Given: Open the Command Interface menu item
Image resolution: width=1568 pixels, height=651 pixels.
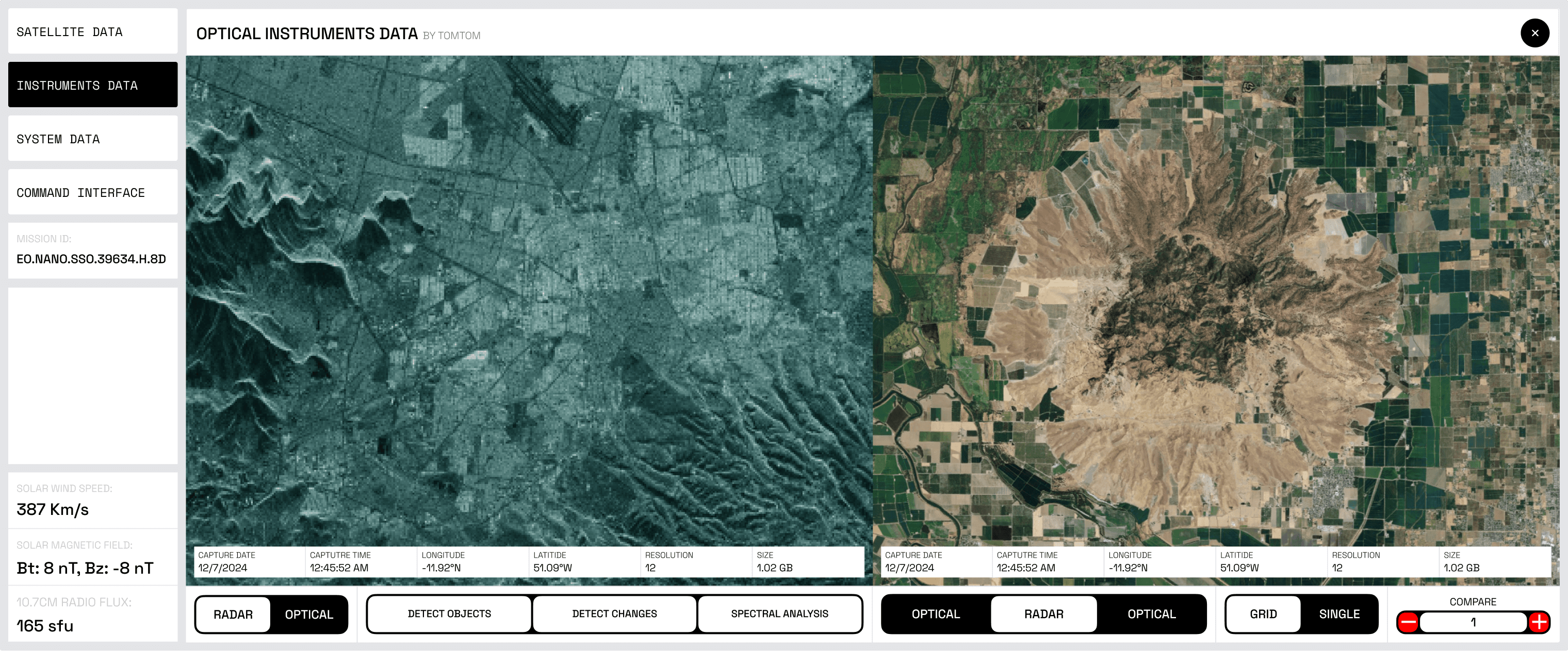Looking at the screenshot, I should point(92,192).
